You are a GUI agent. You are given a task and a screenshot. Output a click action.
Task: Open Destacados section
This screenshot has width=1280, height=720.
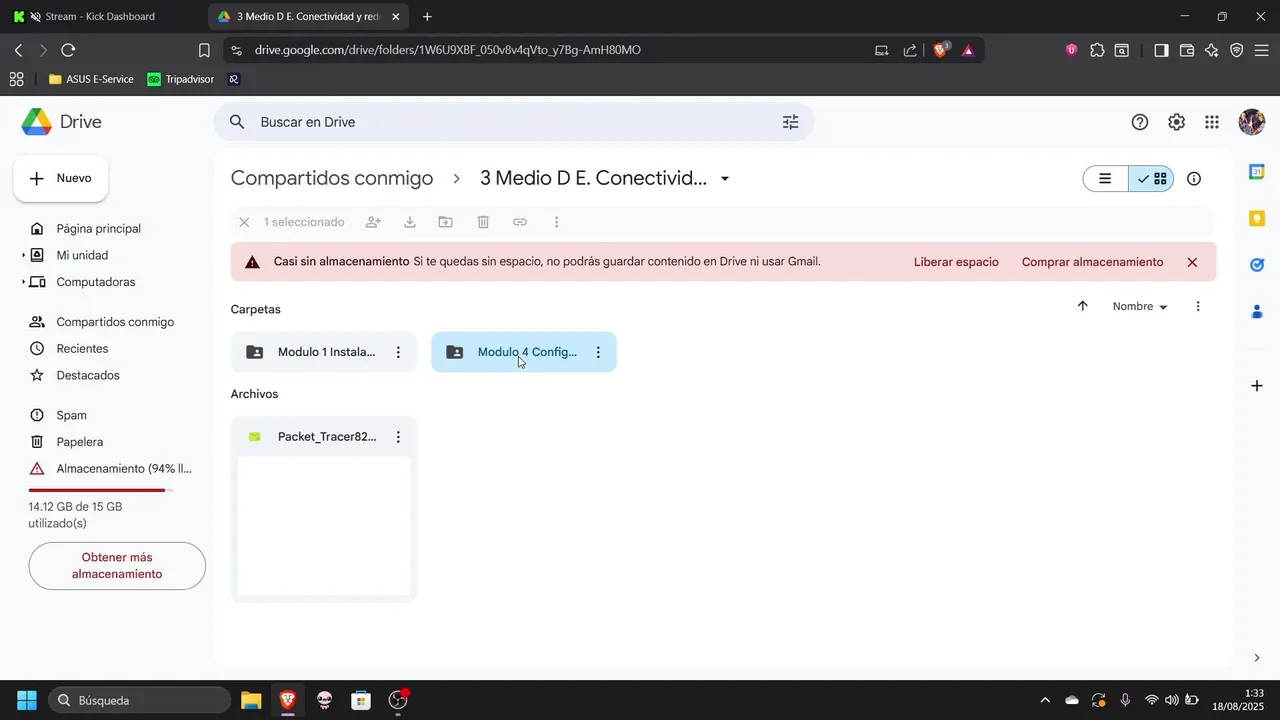(88, 376)
